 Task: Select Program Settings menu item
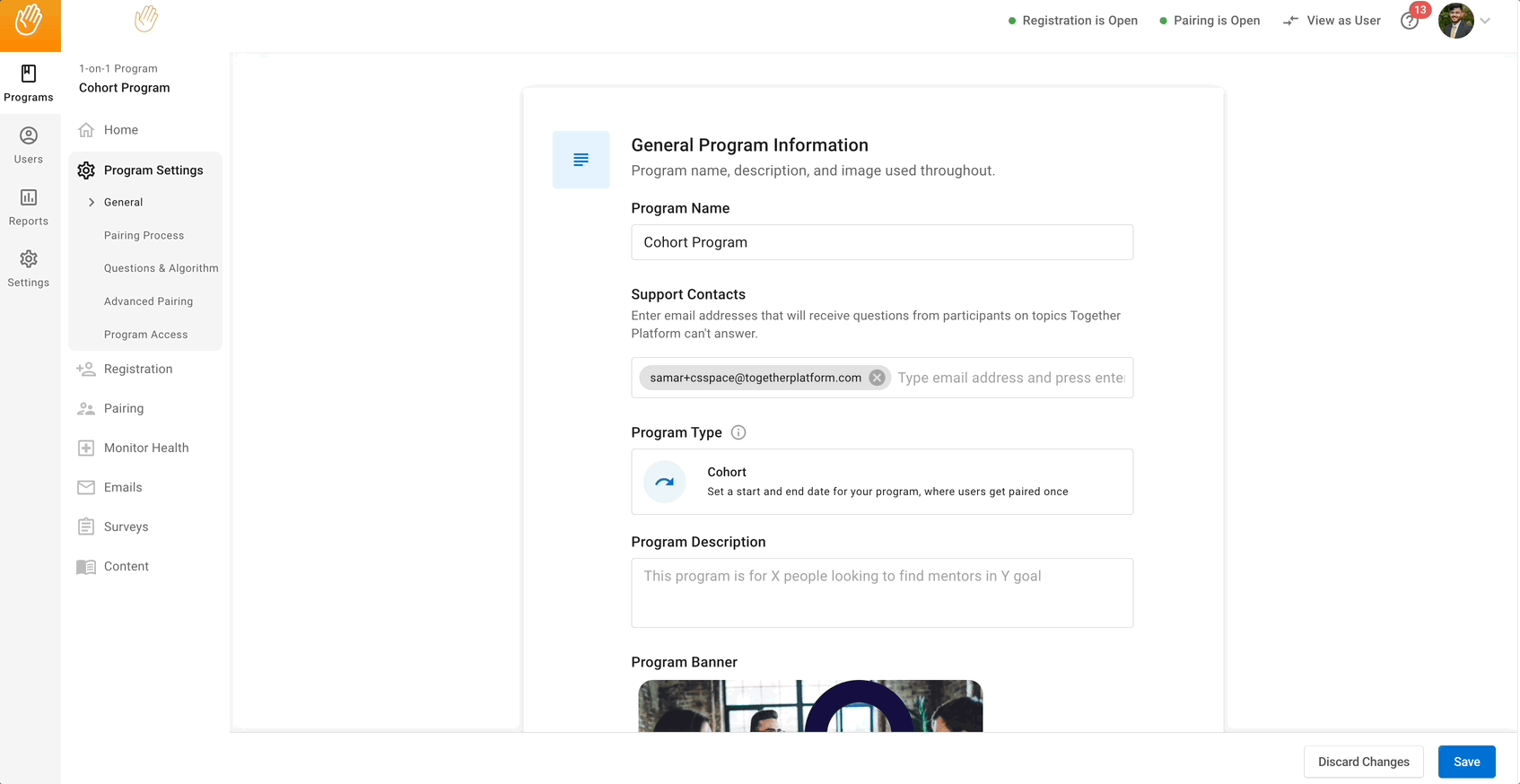(145, 170)
